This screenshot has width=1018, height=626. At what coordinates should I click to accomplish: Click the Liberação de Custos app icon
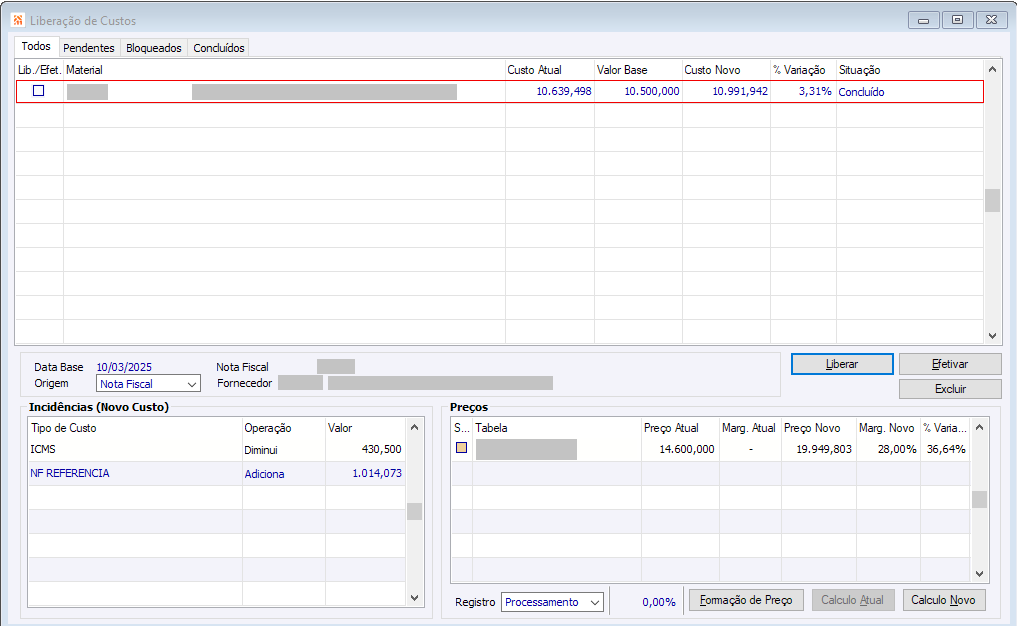click(x=18, y=20)
